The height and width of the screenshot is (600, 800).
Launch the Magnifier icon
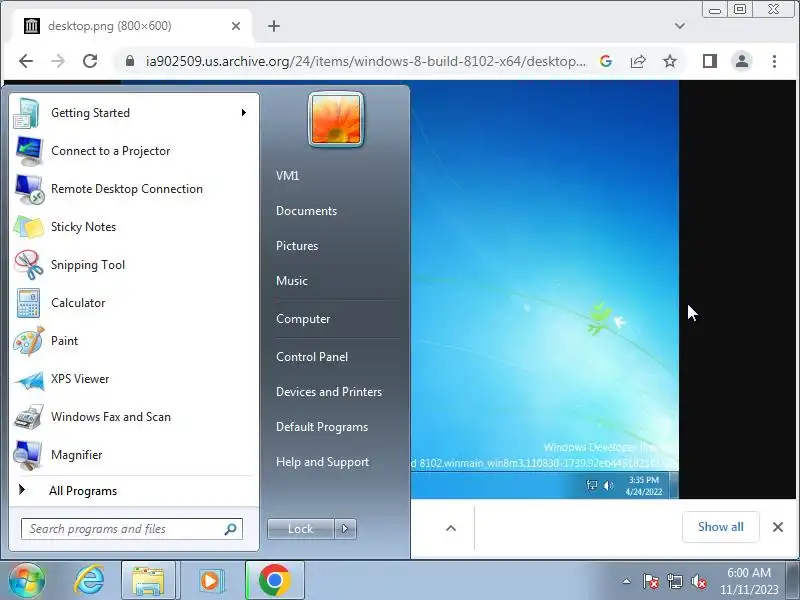[28, 455]
